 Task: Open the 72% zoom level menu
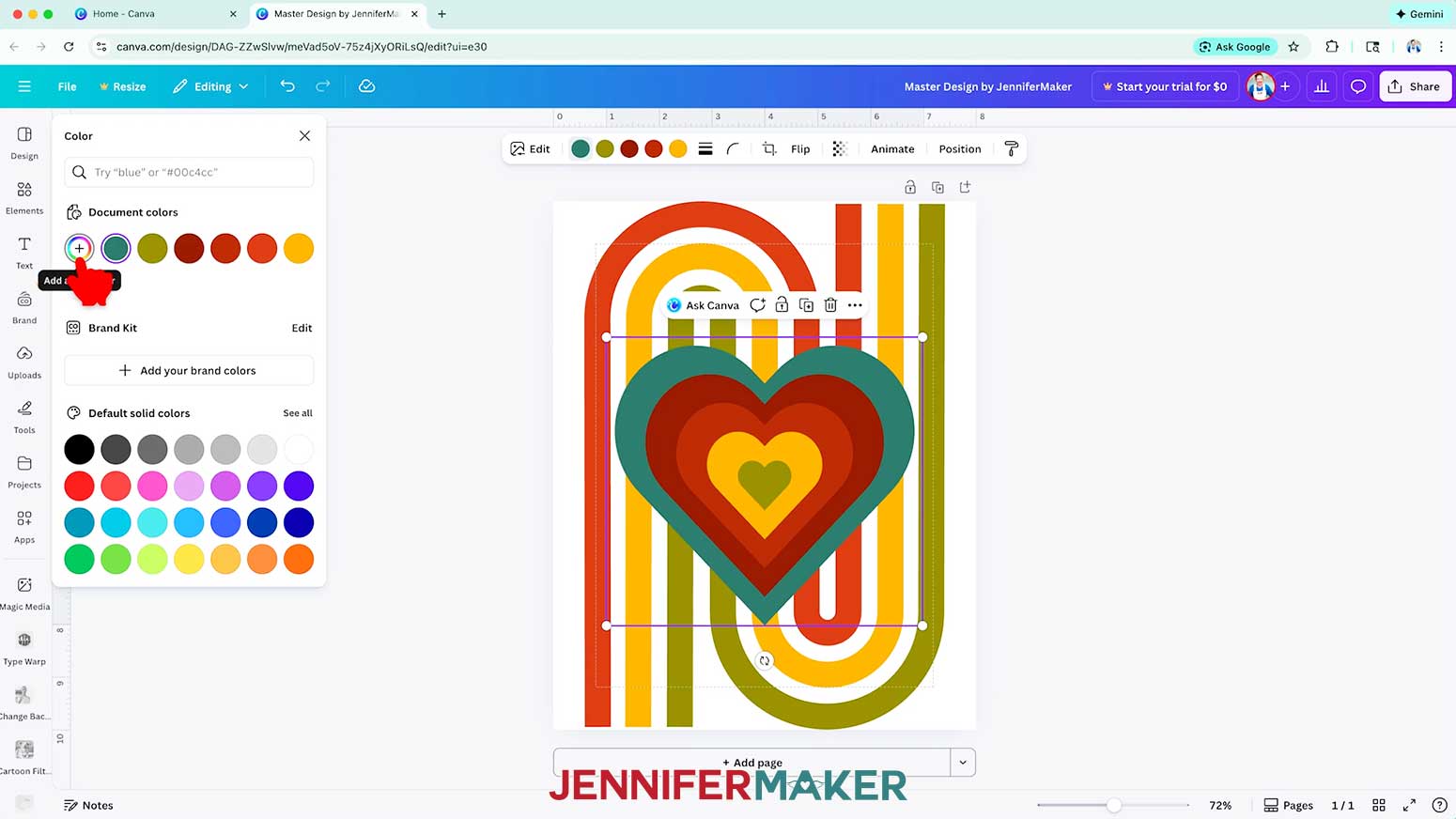click(x=1220, y=805)
